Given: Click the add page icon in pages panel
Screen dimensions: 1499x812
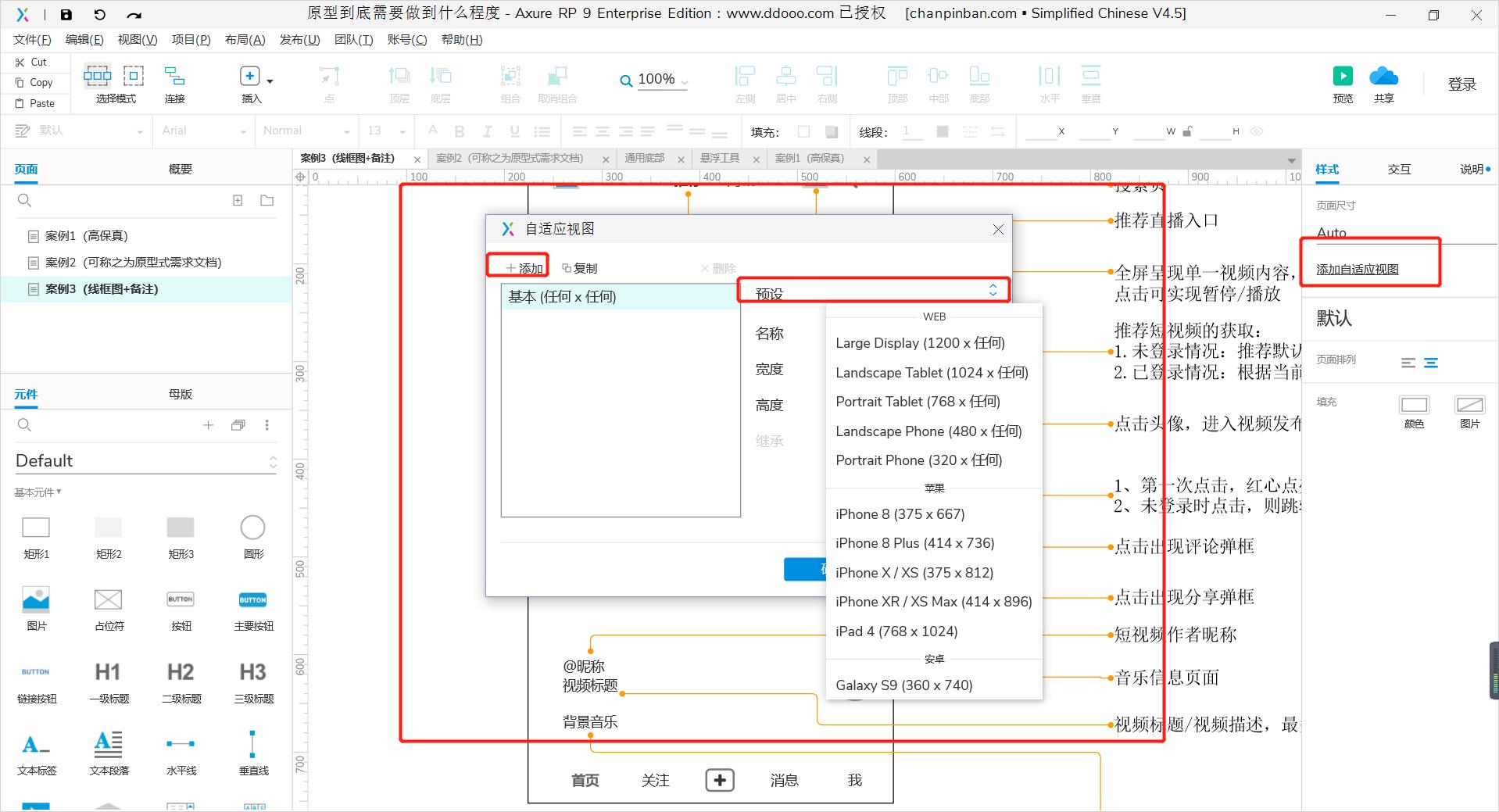Looking at the screenshot, I should [238, 201].
